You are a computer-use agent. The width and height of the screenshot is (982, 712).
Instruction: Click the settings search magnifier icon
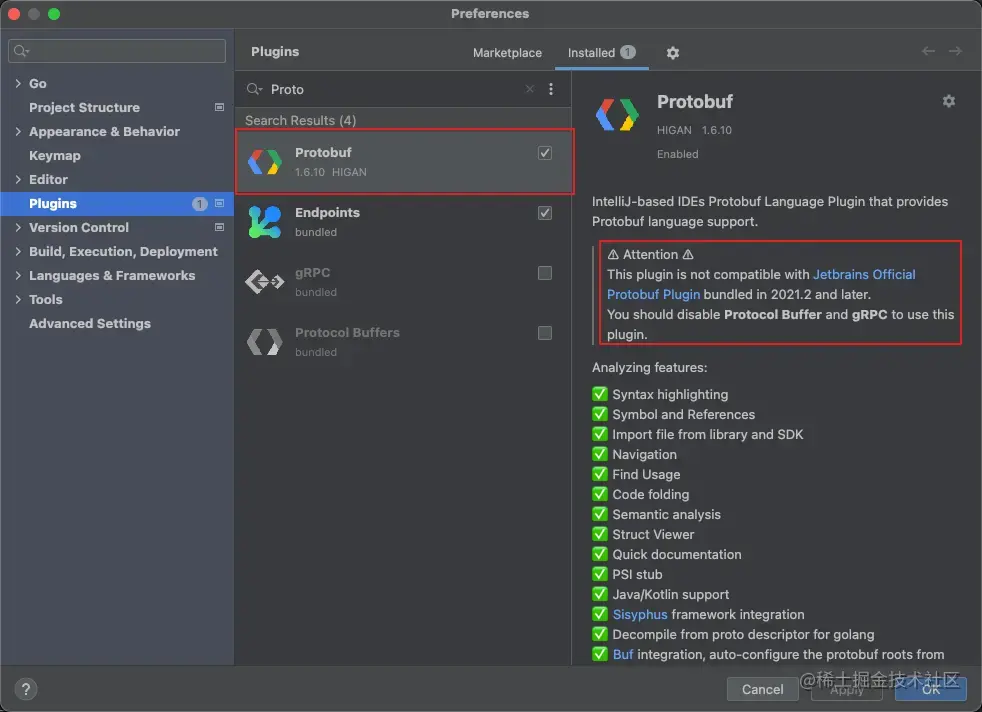tap(21, 51)
